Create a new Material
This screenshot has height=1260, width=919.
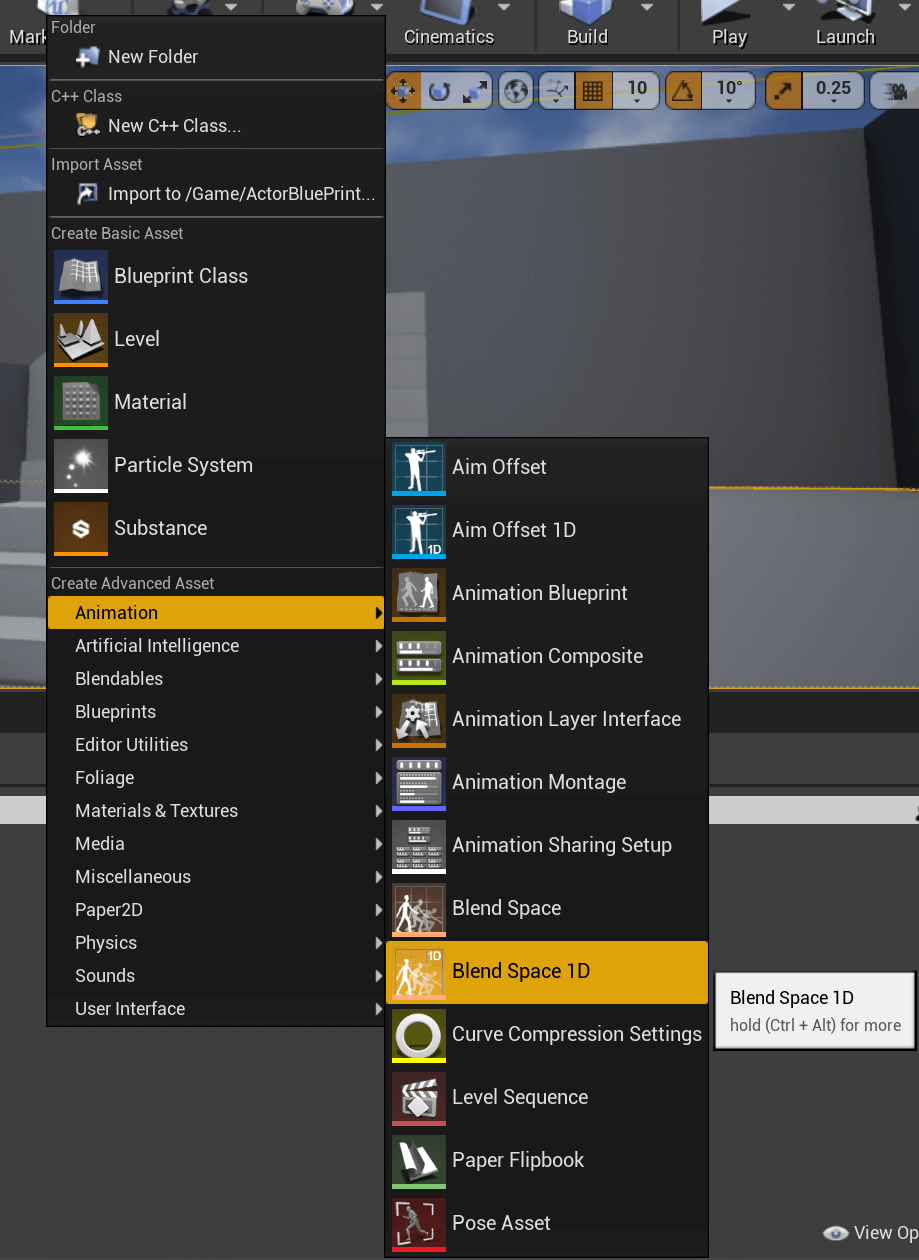click(216, 402)
